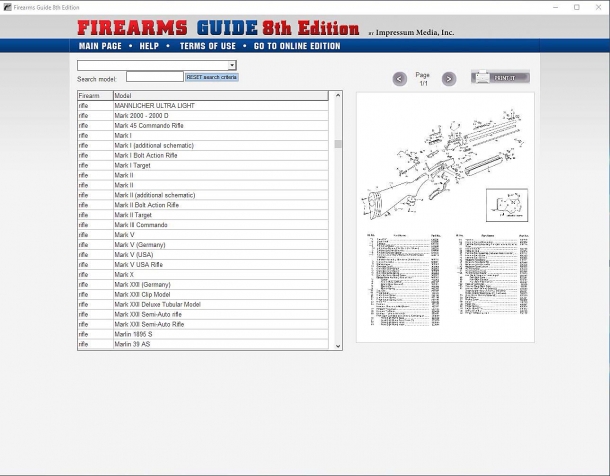The width and height of the screenshot is (610, 476).
Task: Select row 'Mark XXII Deluxe Tubular Model'
Action: pyautogui.click(x=203, y=304)
